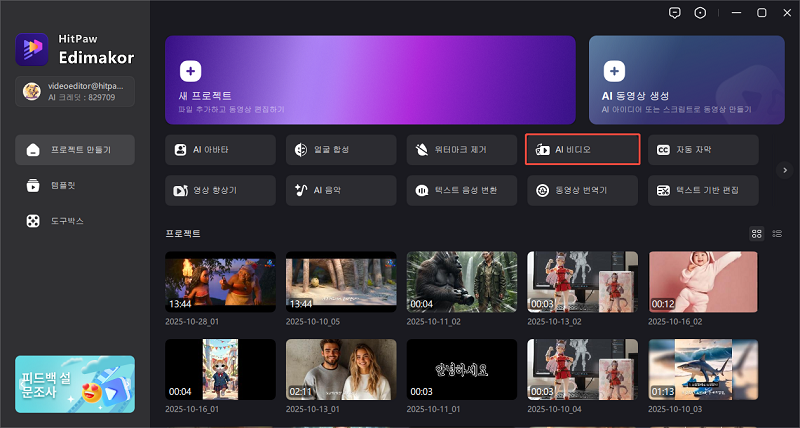Click the AI 음악 note icon
The height and width of the screenshot is (428, 800).
(301, 190)
